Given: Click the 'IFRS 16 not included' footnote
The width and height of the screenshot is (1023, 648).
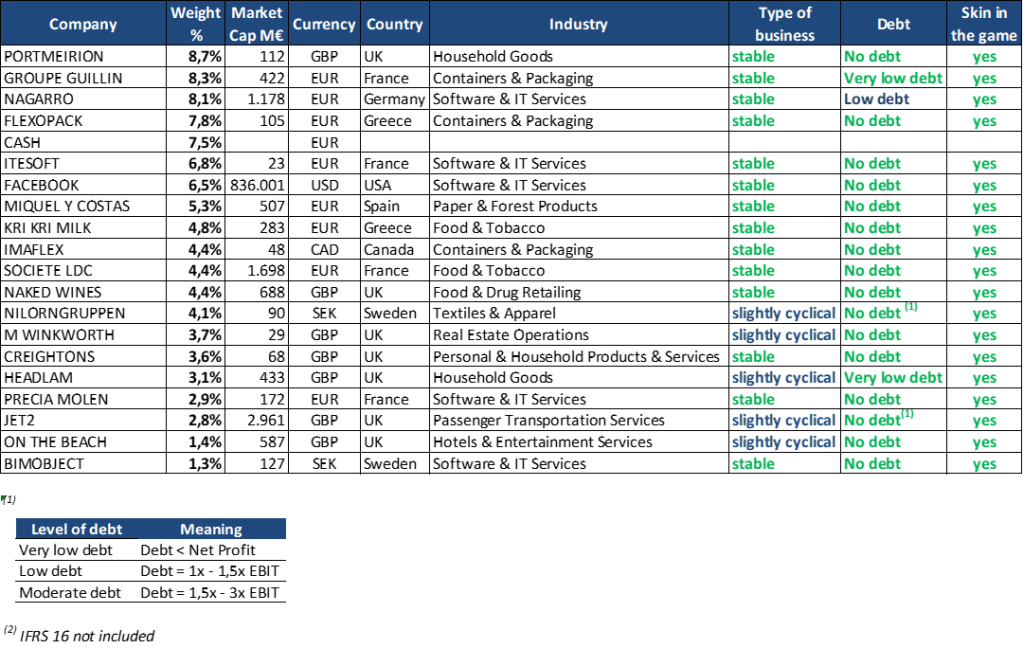Looking at the screenshot, I should click(x=86, y=635).
